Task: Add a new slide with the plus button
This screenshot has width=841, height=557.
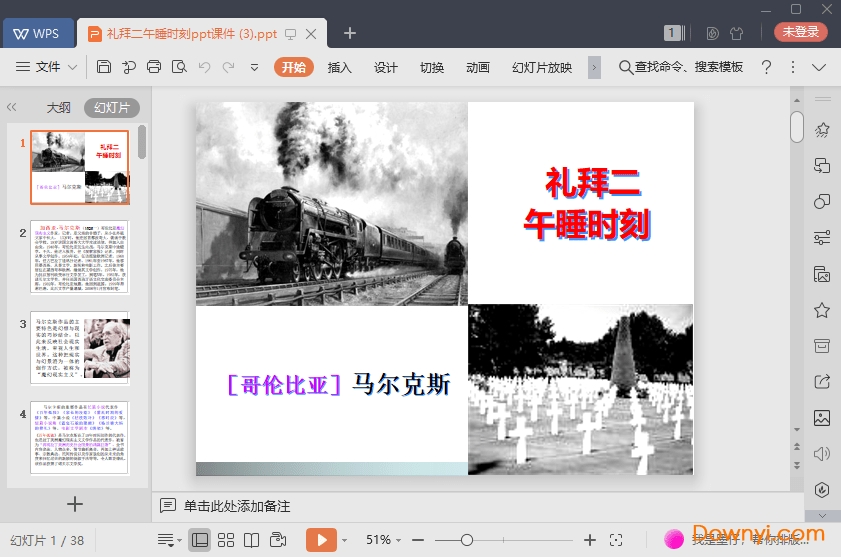Action: [75, 504]
